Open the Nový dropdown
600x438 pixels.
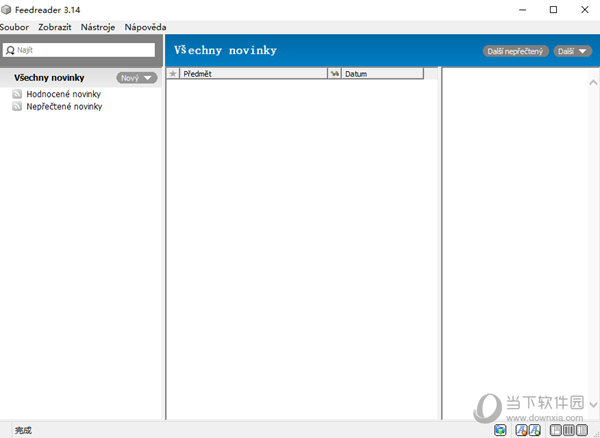point(136,78)
